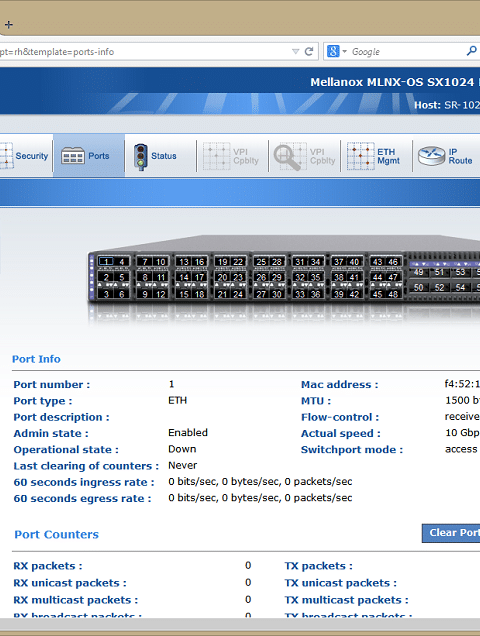The width and height of the screenshot is (480, 636).
Task: Click the Admin state value Enabled
Action: click(188, 433)
